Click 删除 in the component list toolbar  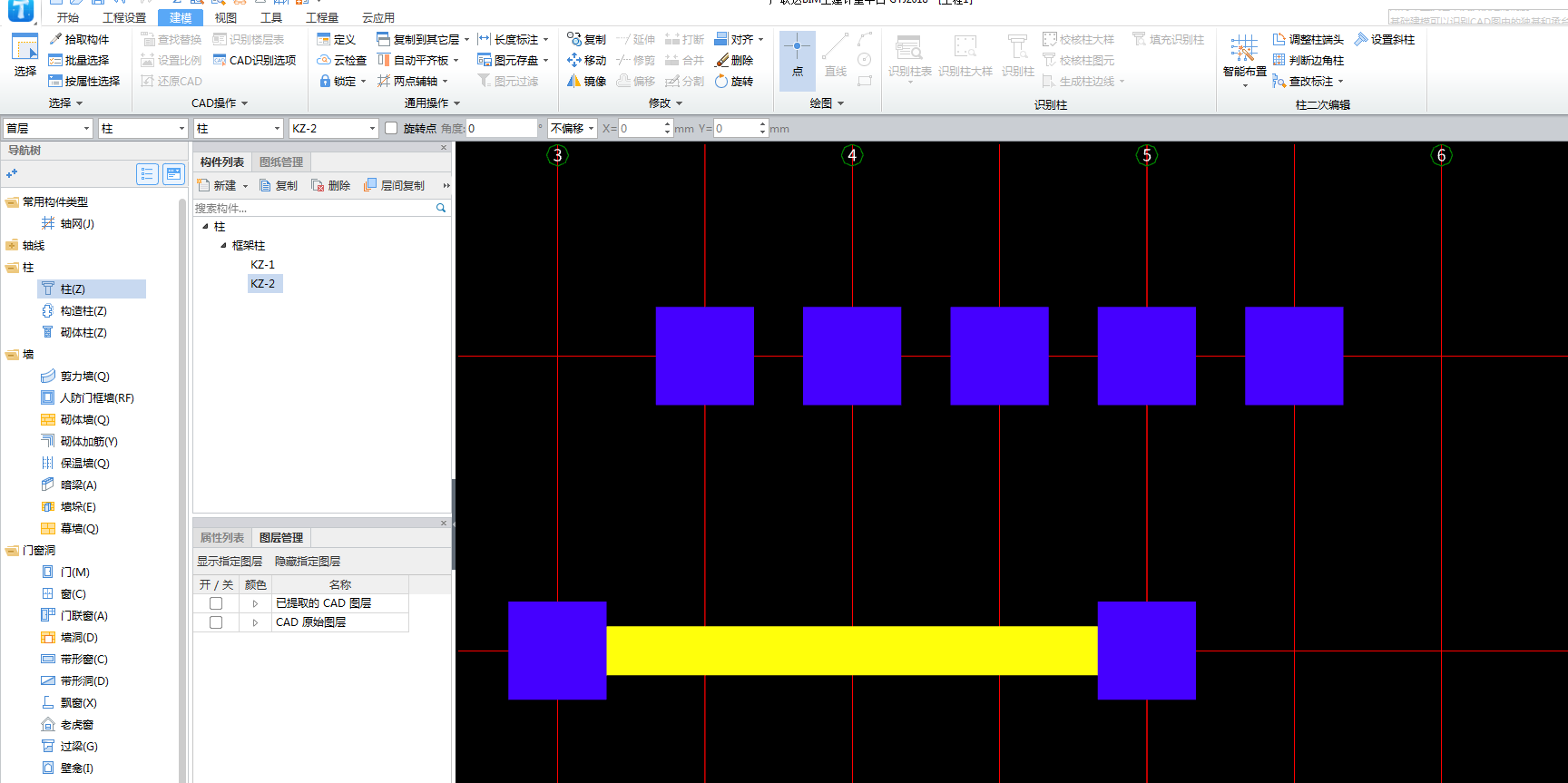pos(331,185)
